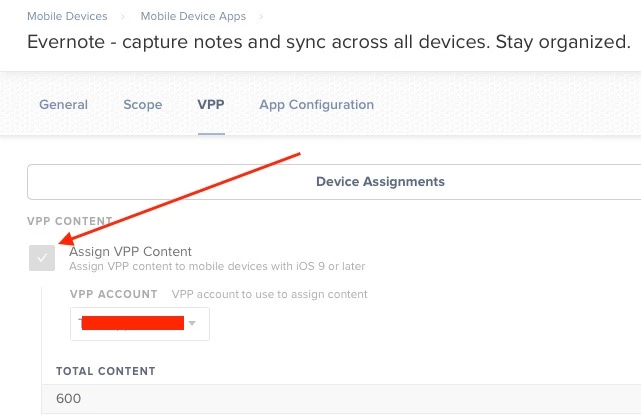
Task: Click the Device Assignments button
Action: [x=380, y=182]
